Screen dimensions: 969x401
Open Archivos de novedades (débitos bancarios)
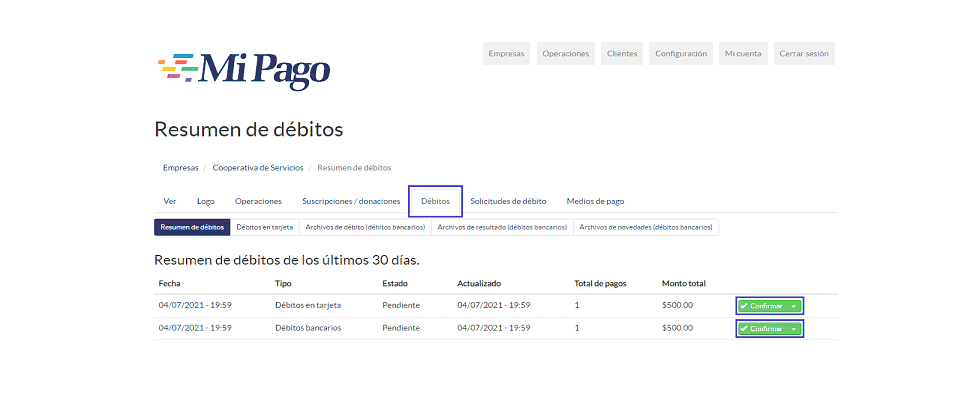coord(646,227)
